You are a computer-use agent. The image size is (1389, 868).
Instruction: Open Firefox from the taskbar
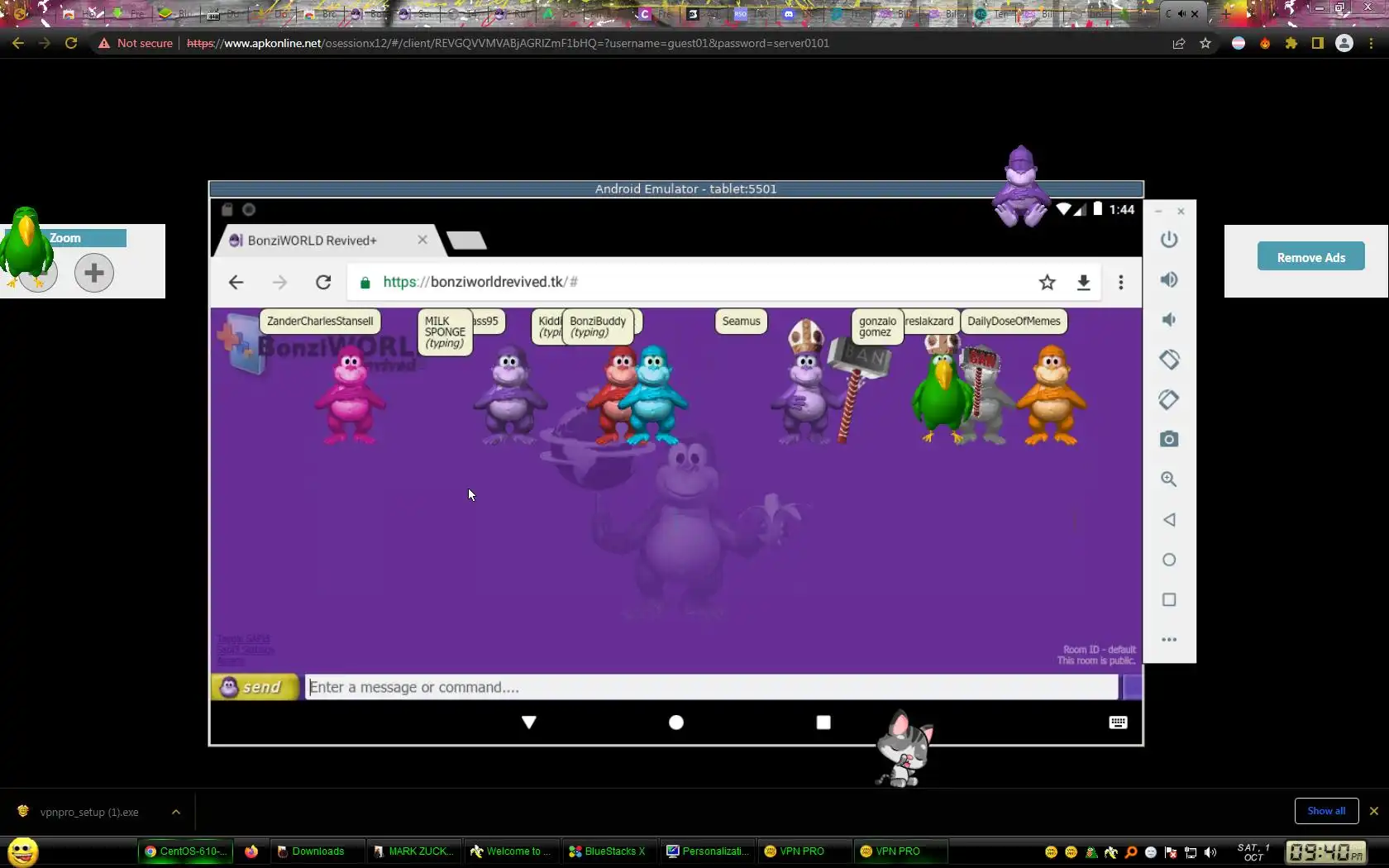point(251,851)
